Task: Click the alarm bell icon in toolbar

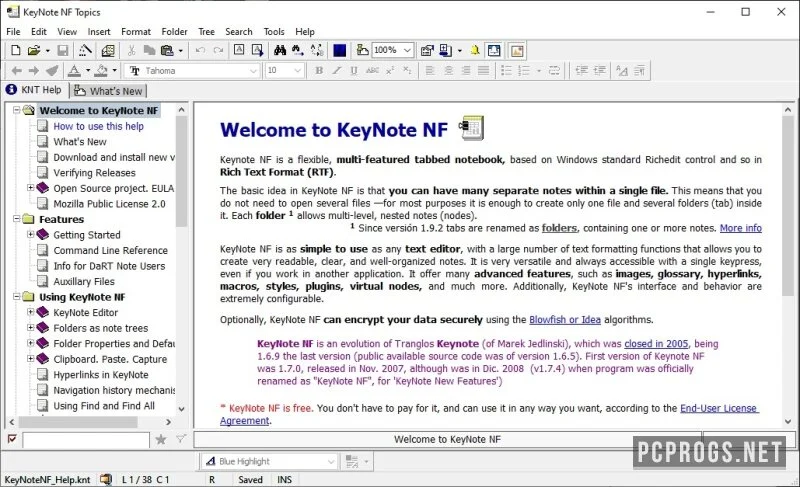Action: pos(475,50)
